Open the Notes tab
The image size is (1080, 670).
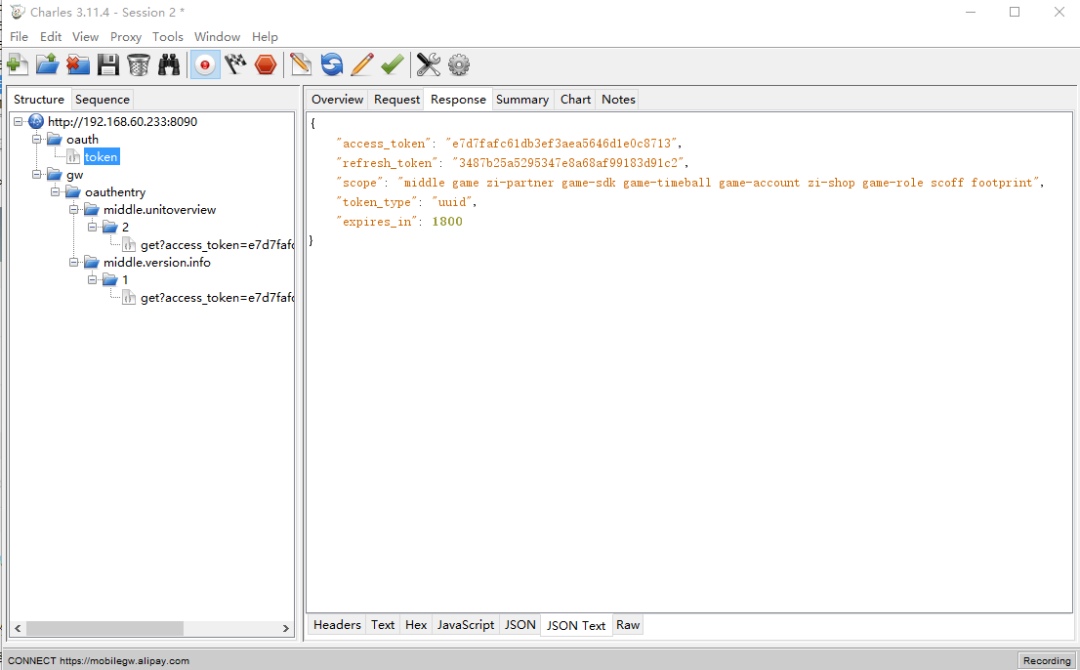(x=618, y=99)
